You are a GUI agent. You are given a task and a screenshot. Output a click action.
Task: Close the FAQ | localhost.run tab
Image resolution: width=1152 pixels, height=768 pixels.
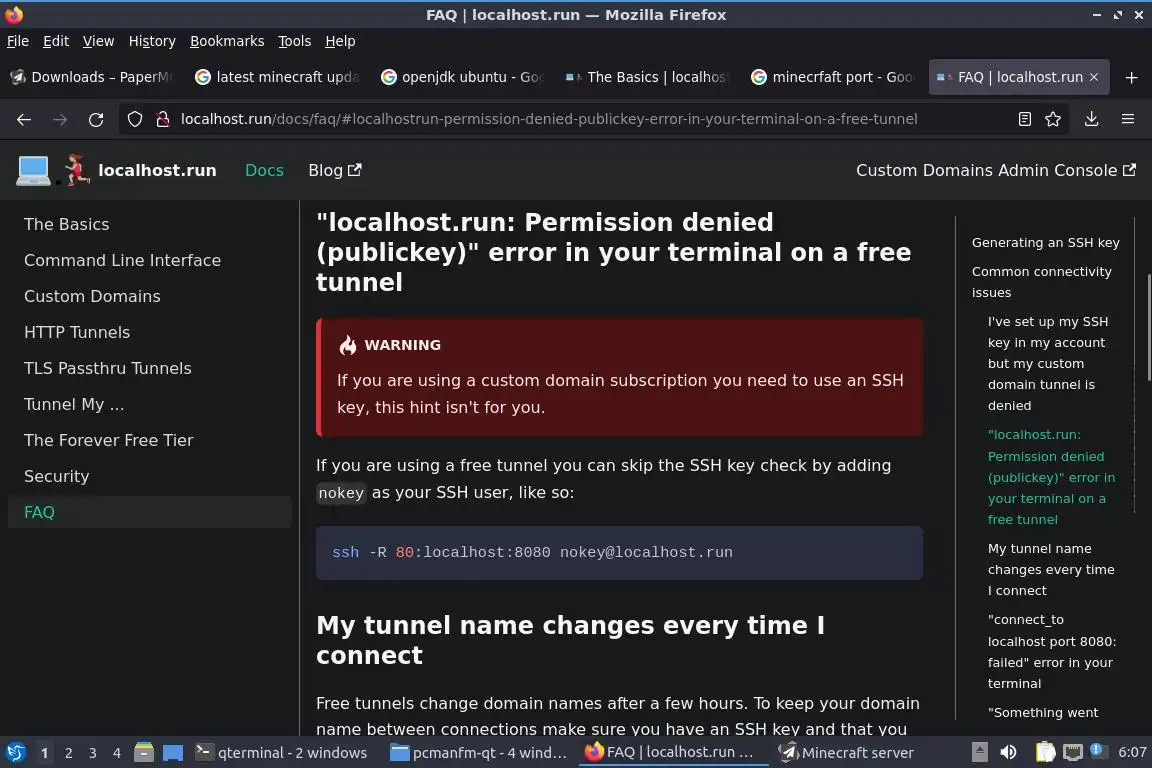[1094, 77]
